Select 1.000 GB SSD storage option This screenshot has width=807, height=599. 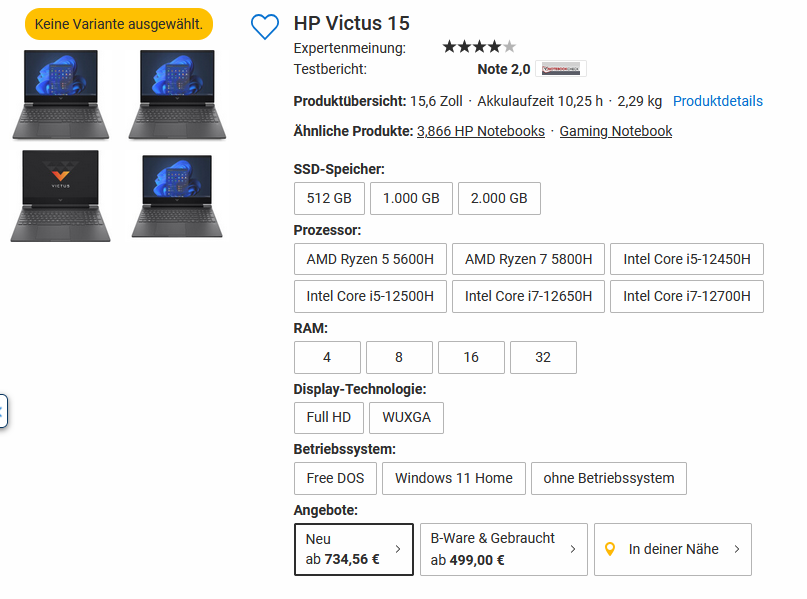click(x=411, y=198)
